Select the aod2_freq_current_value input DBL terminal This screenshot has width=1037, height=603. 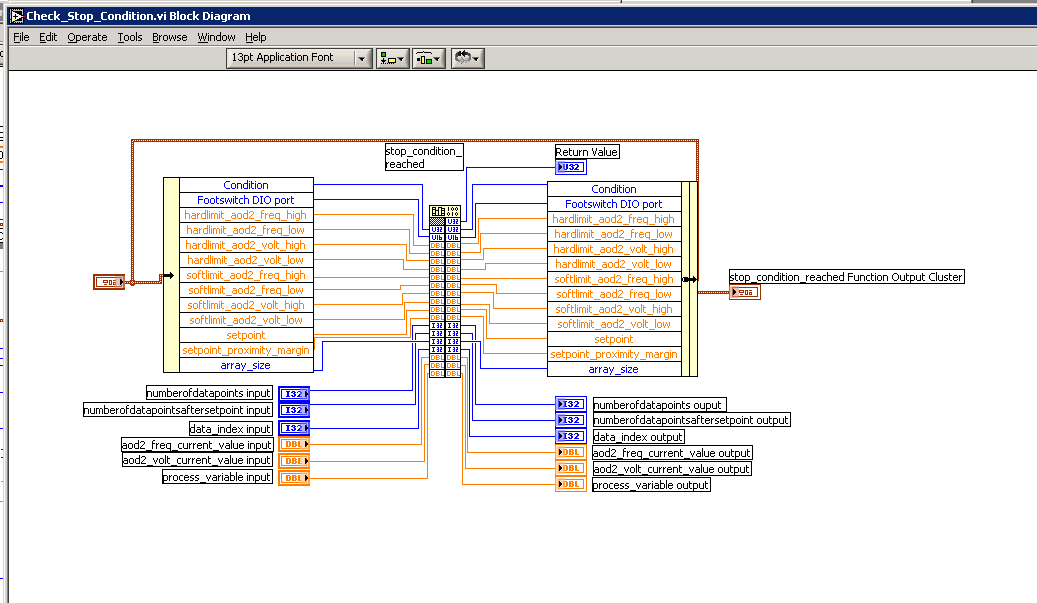click(294, 444)
